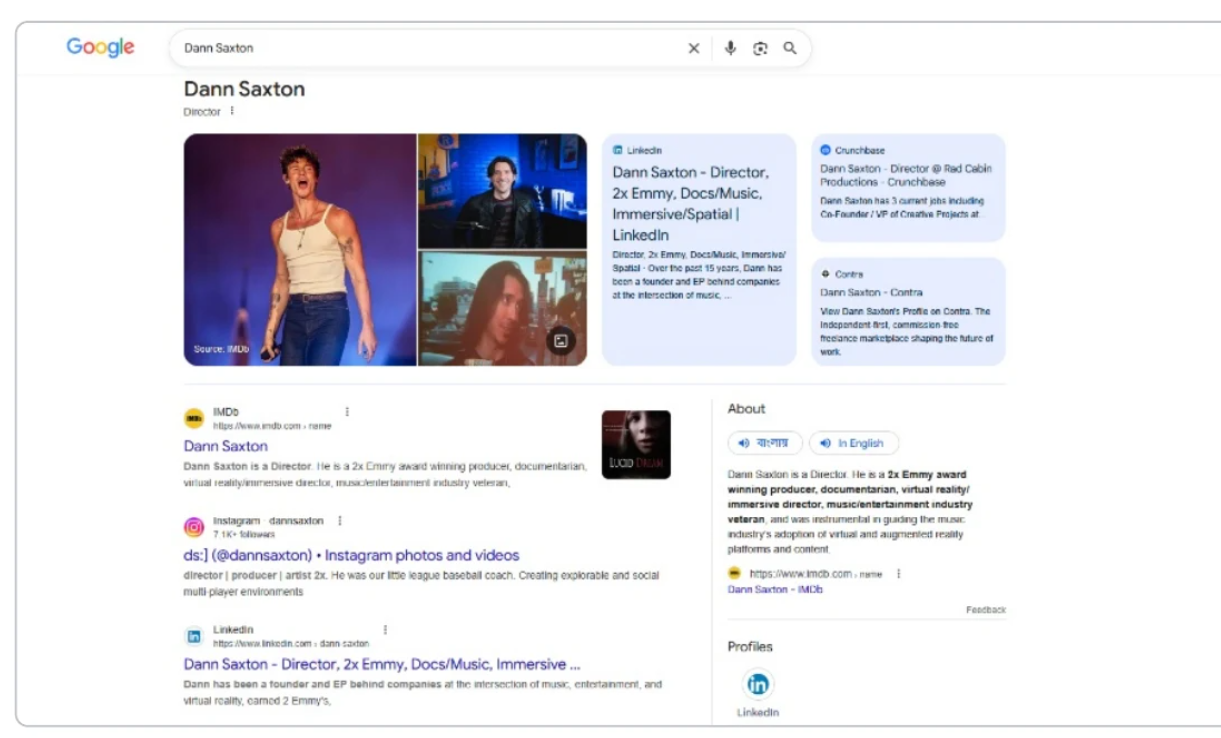The height and width of the screenshot is (738, 1221).
Task: Play About text in Bengali button
Action: click(765, 443)
